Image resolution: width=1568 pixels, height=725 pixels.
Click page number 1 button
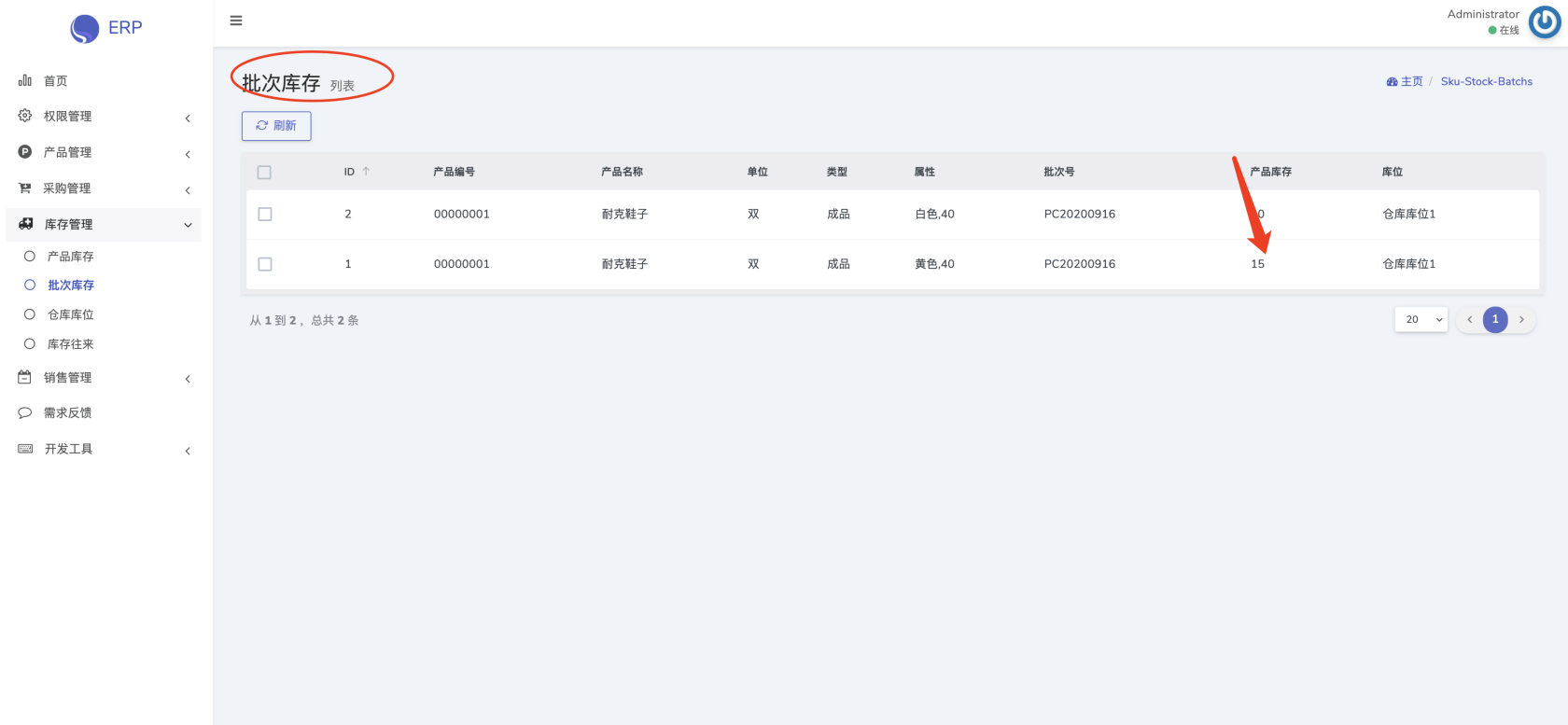(x=1495, y=320)
